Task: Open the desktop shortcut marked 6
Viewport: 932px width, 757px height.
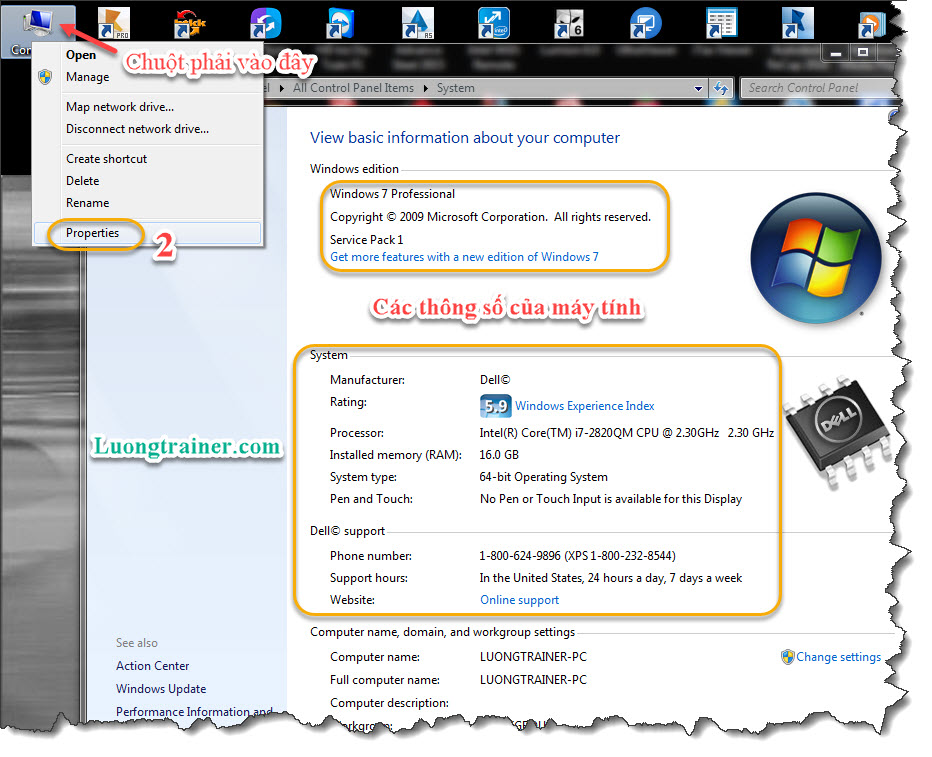Action: pos(569,24)
